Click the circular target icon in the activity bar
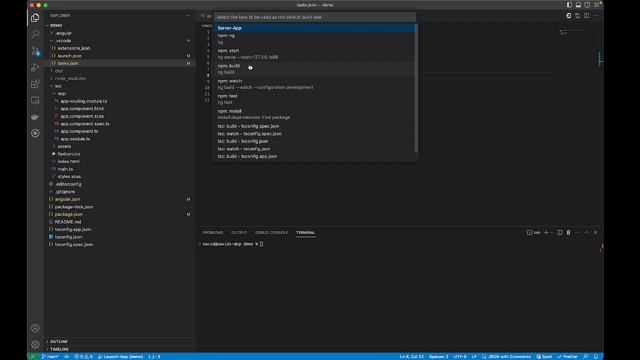The width and height of the screenshot is (640, 360). [x=35, y=133]
